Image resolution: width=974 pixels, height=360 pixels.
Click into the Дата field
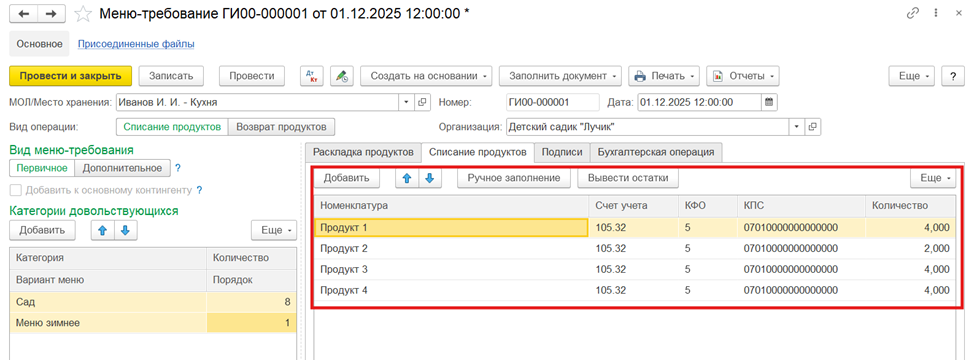(699, 102)
